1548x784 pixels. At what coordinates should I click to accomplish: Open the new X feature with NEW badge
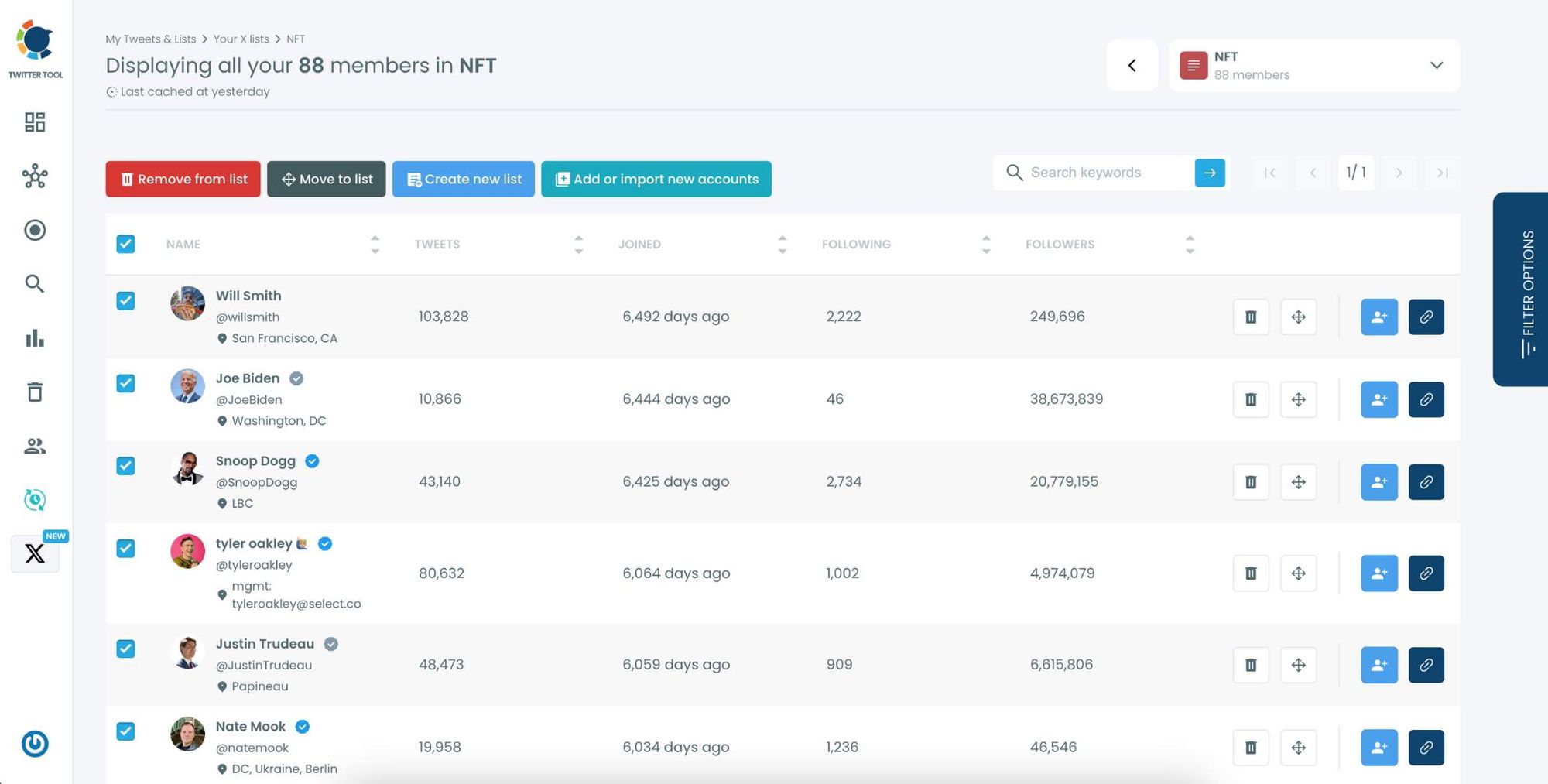point(34,553)
